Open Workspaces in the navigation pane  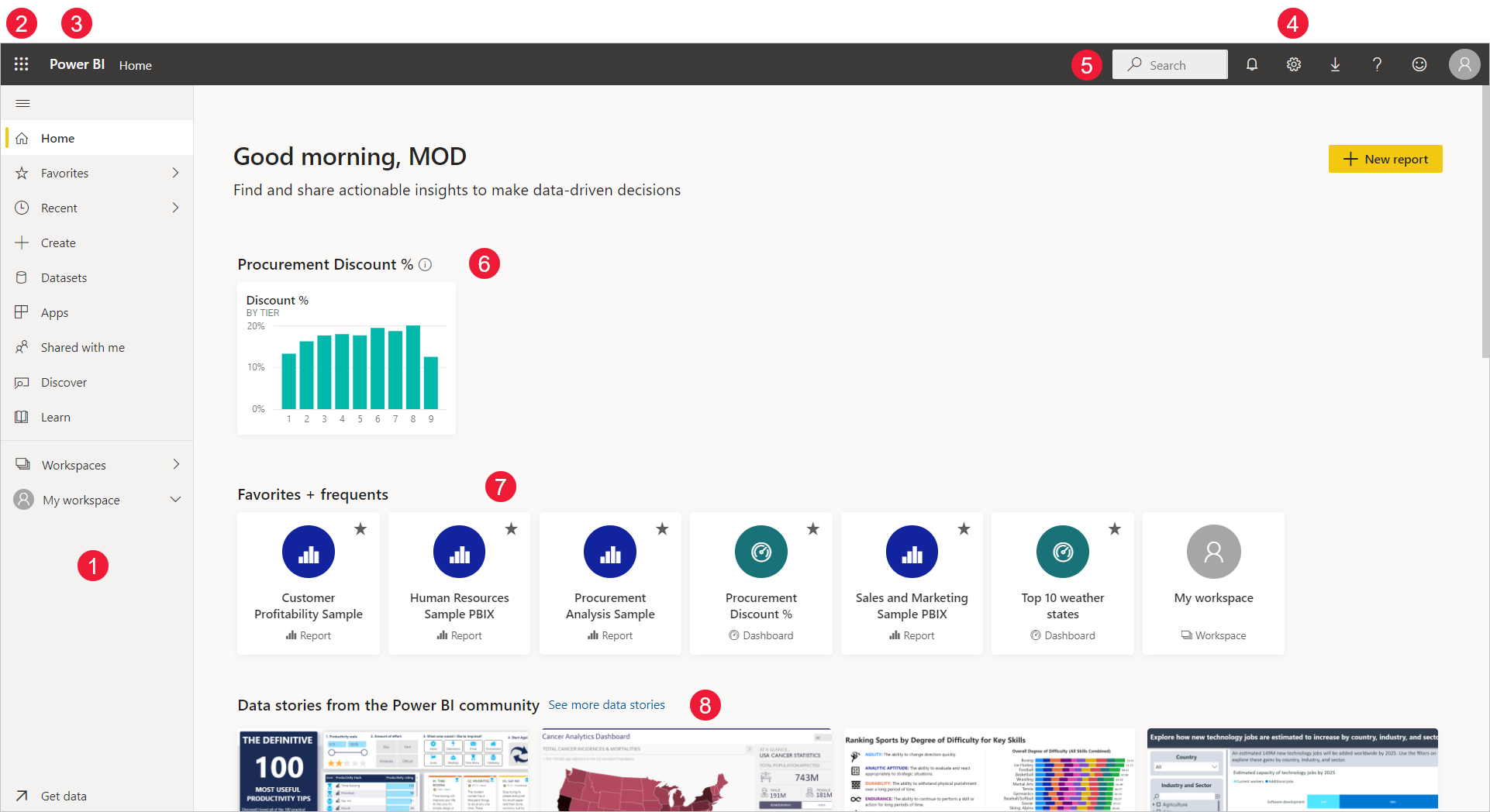click(x=98, y=465)
